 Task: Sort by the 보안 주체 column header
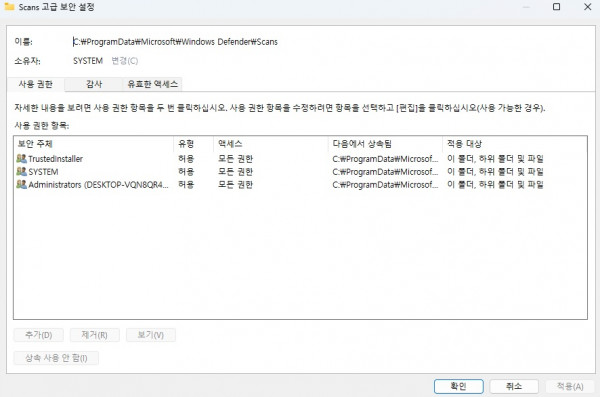(x=94, y=144)
